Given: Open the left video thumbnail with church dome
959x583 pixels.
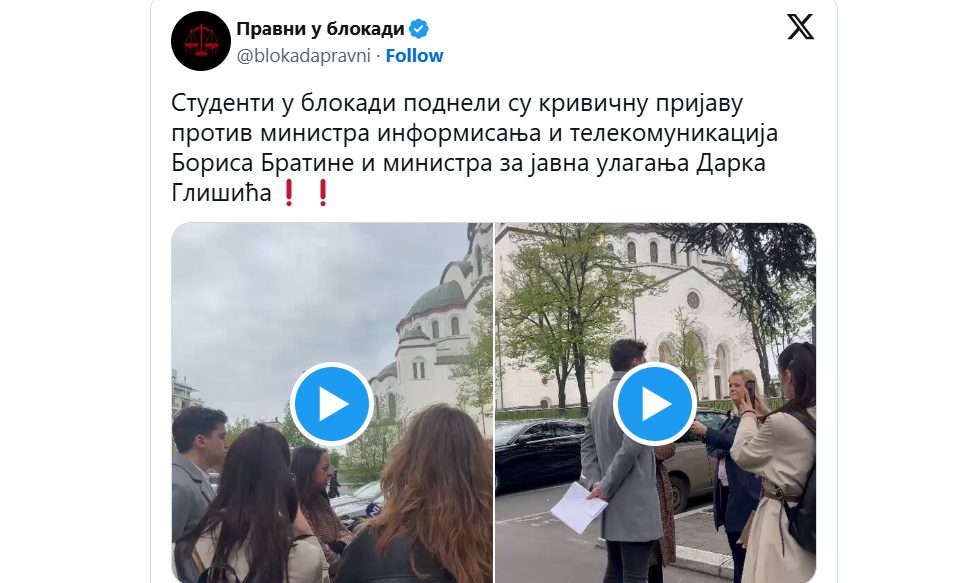Looking at the screenshot, I should (331, 403).
